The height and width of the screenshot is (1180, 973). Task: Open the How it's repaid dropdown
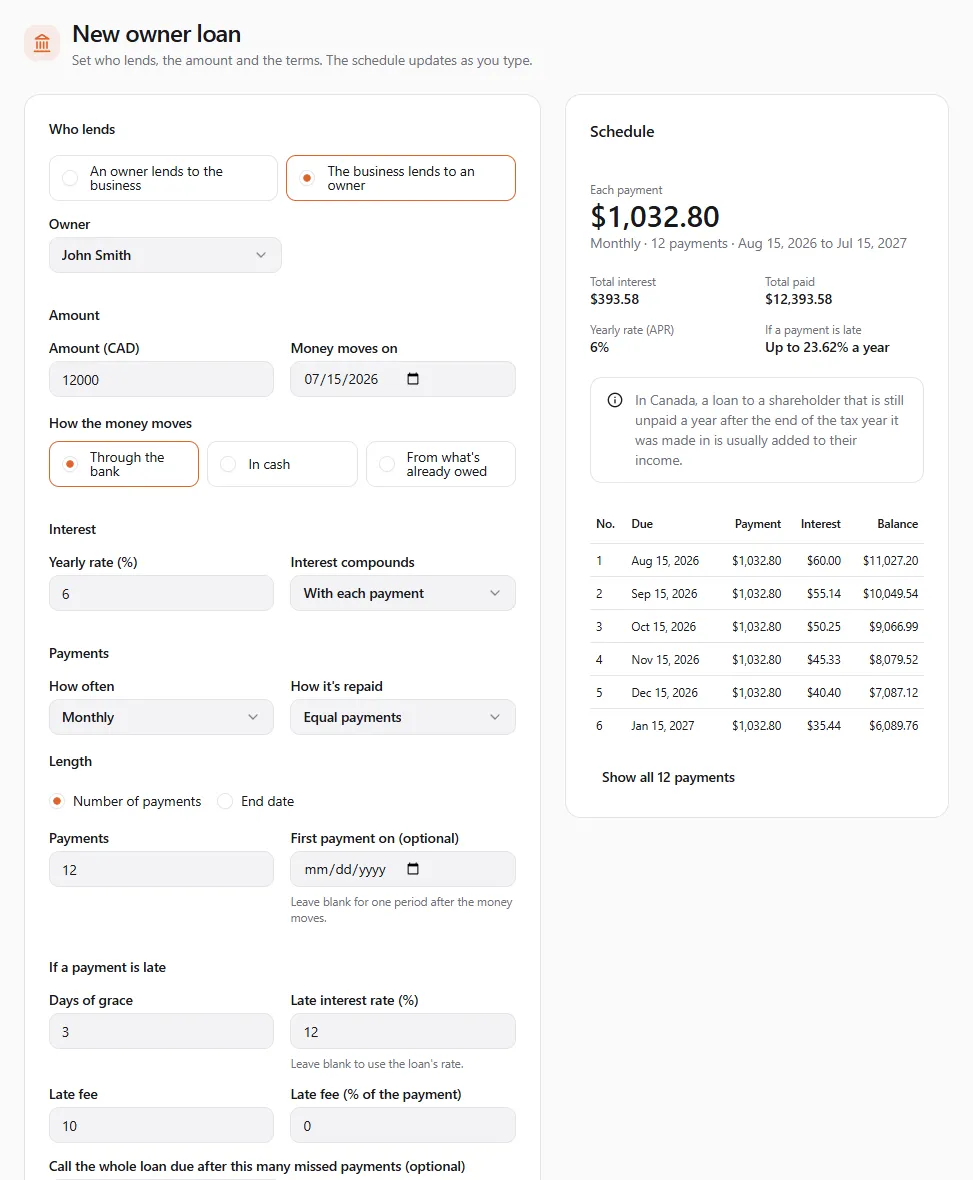tap(403, 717)
